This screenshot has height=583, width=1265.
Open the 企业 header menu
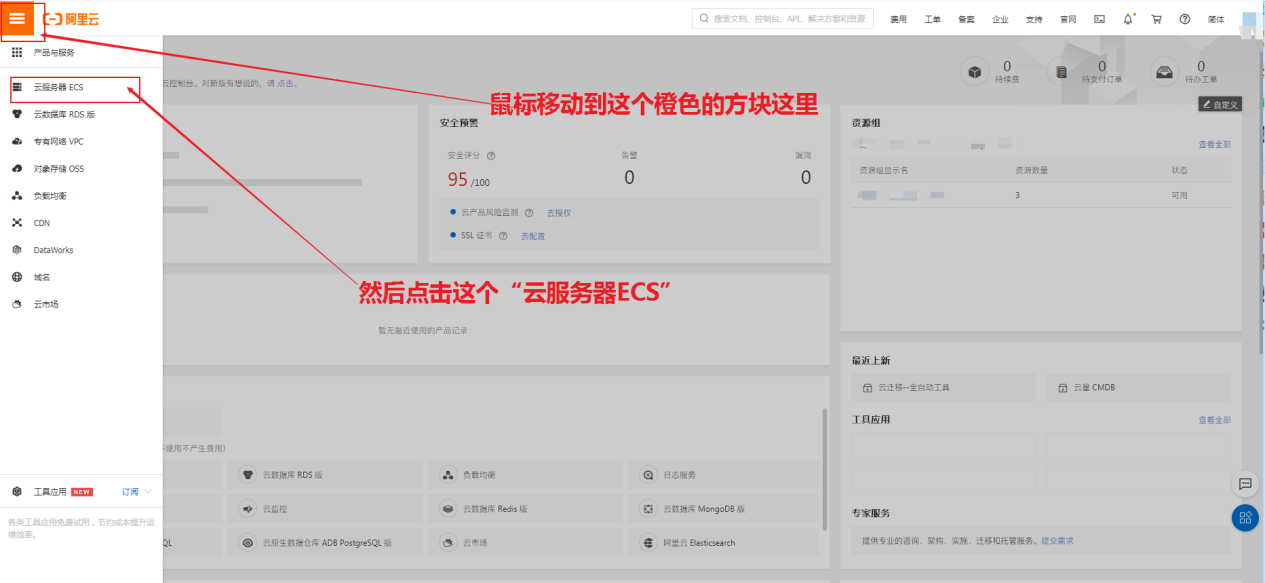1000,19
